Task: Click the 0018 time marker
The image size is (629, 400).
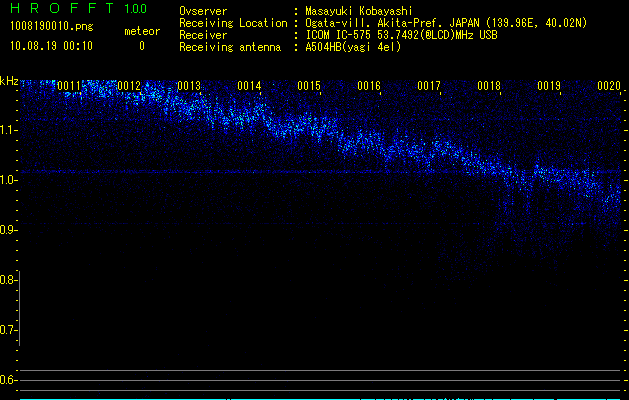Action: (489, 86)
